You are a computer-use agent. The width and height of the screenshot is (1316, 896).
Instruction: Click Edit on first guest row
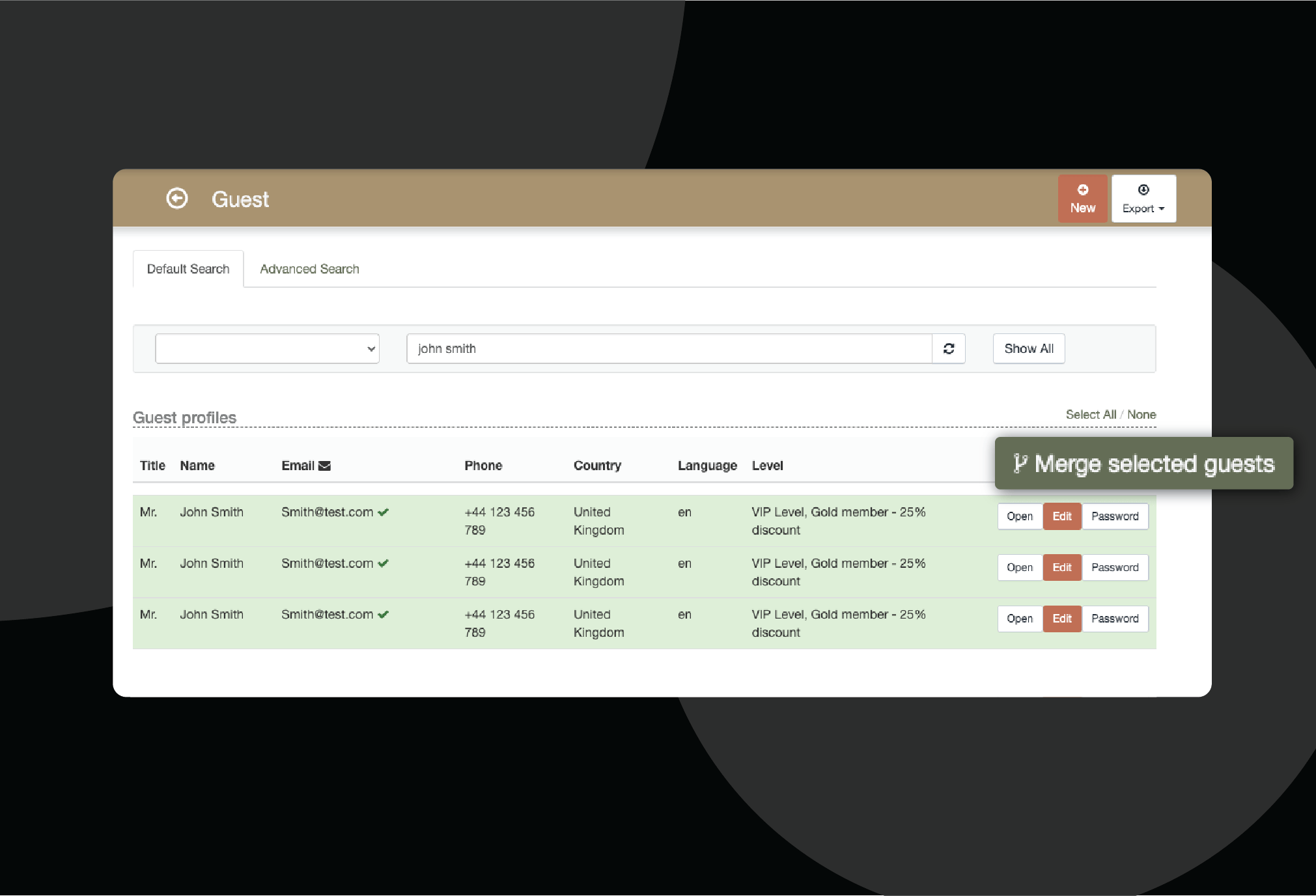pos(1062,516)
